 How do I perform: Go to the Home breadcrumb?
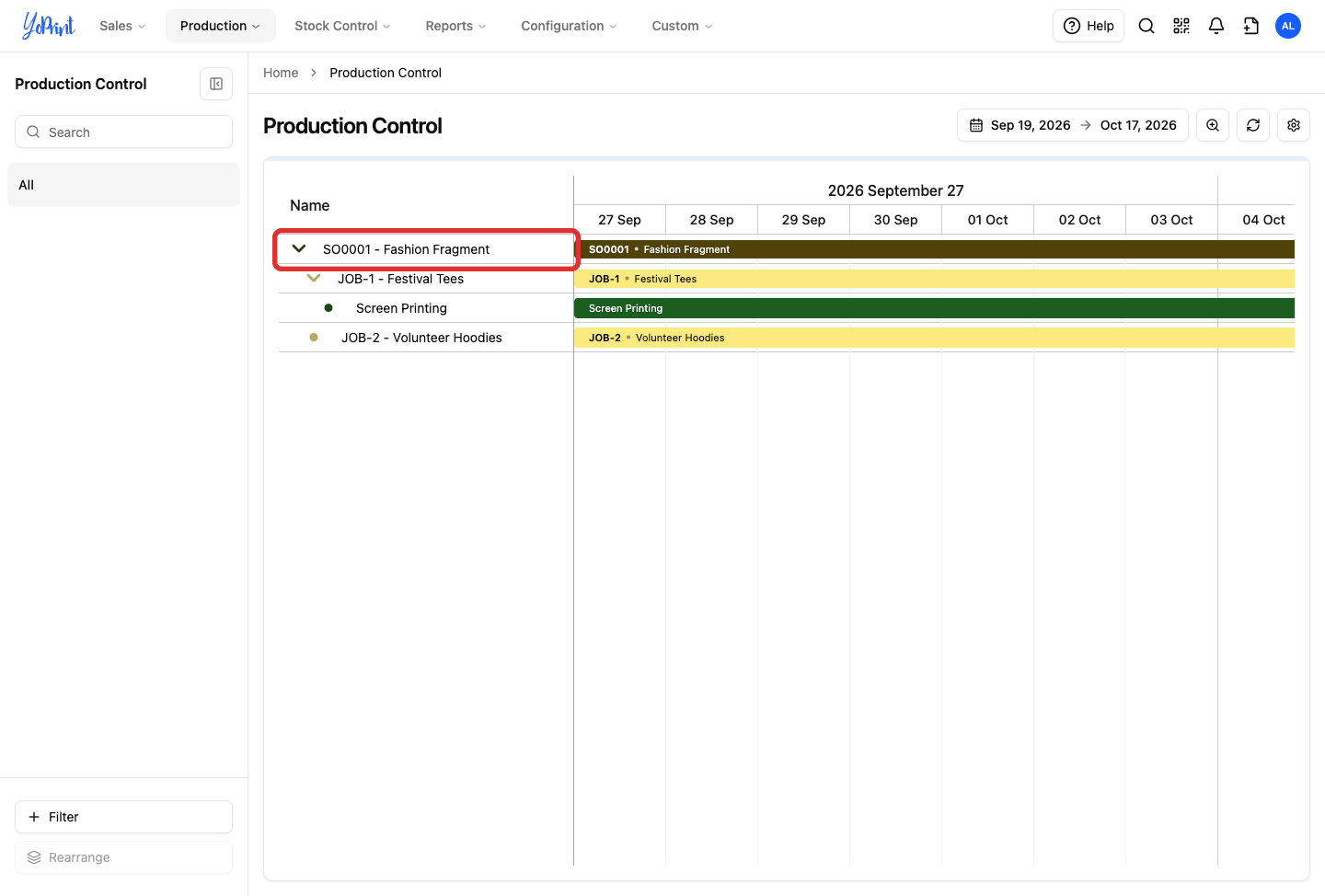click(x=281, y=73)
